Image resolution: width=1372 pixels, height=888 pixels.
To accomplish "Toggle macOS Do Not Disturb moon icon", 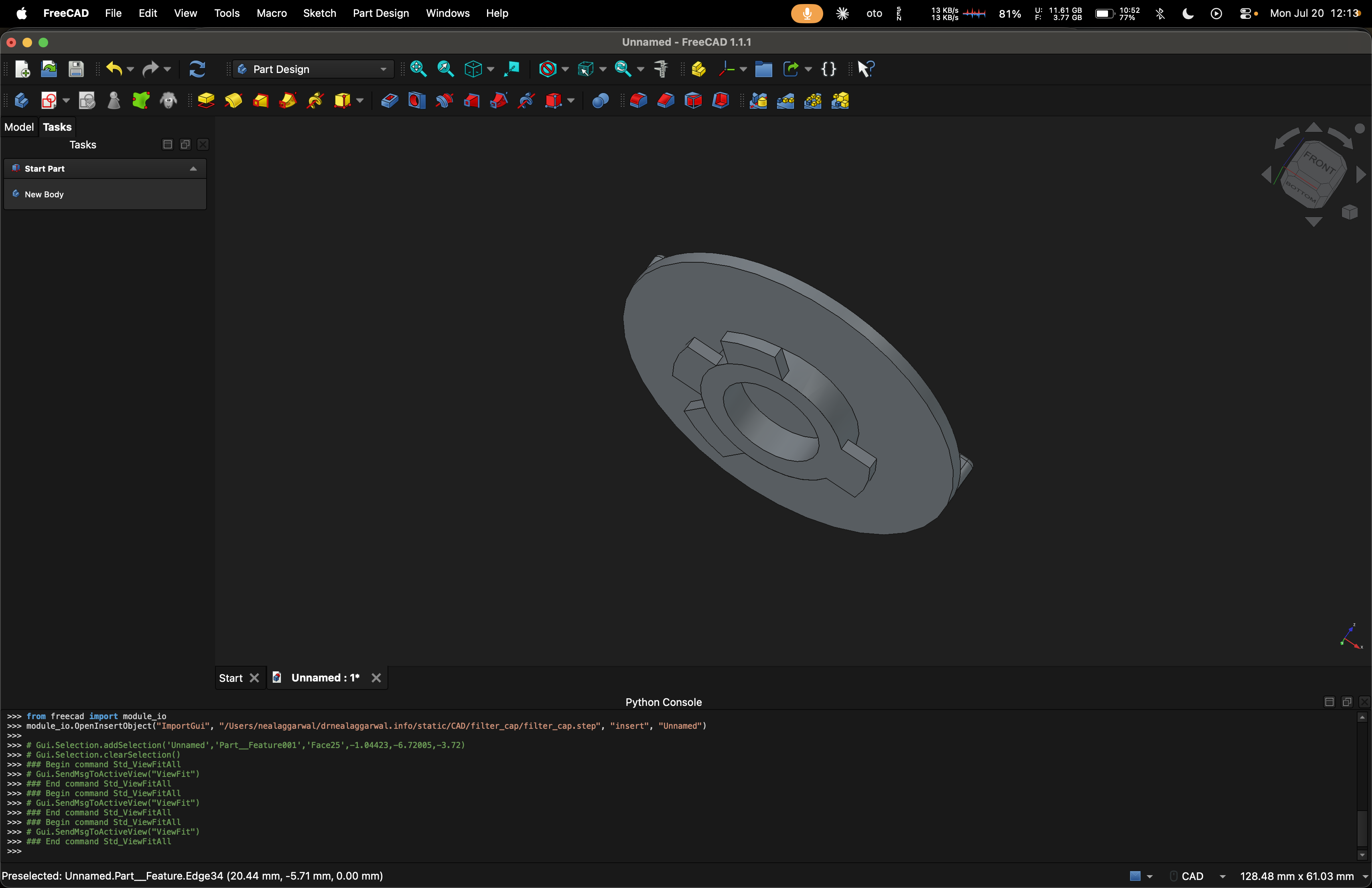I will point(1188,13).
